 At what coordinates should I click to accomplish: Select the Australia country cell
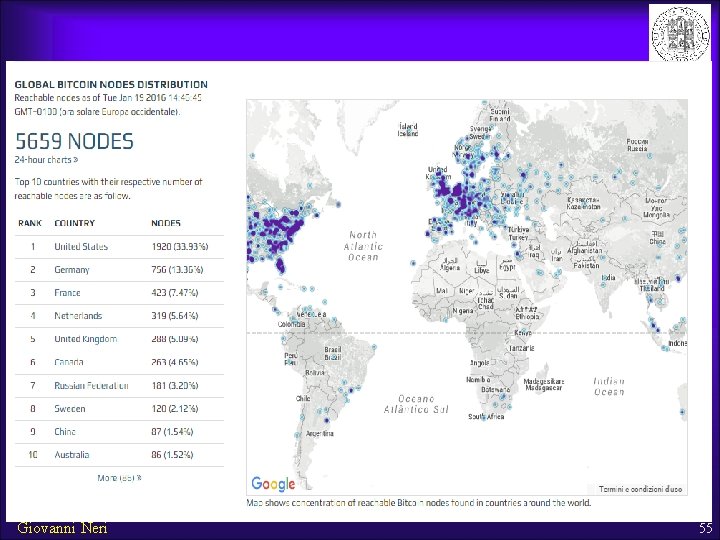pos(72,455)
